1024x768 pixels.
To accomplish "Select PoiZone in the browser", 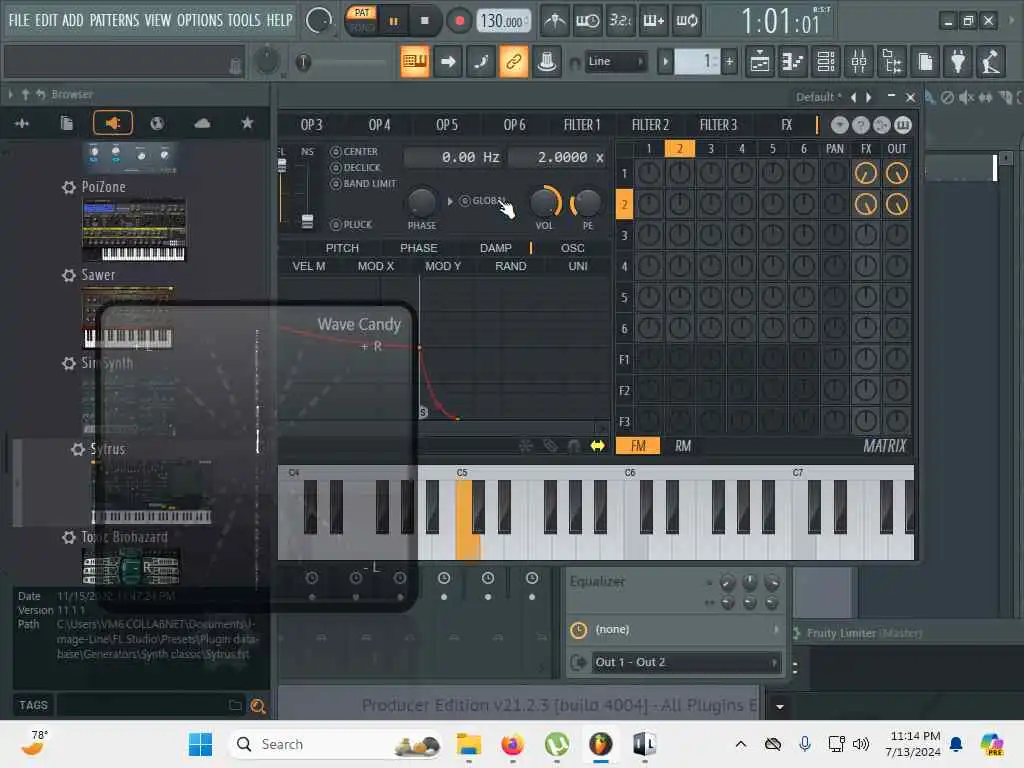I will pyautogui.click(x=103, y=187).
